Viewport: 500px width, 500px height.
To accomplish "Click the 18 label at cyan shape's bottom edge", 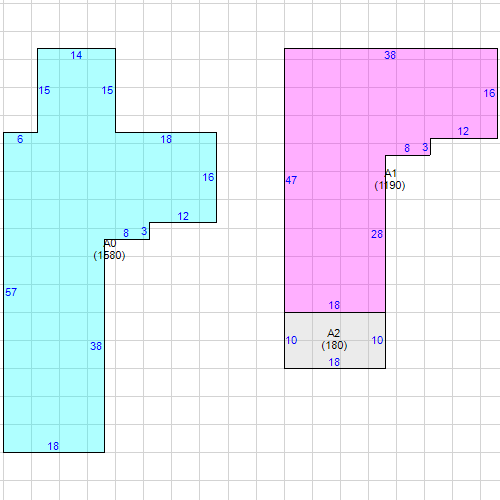I will coord(53,446).
